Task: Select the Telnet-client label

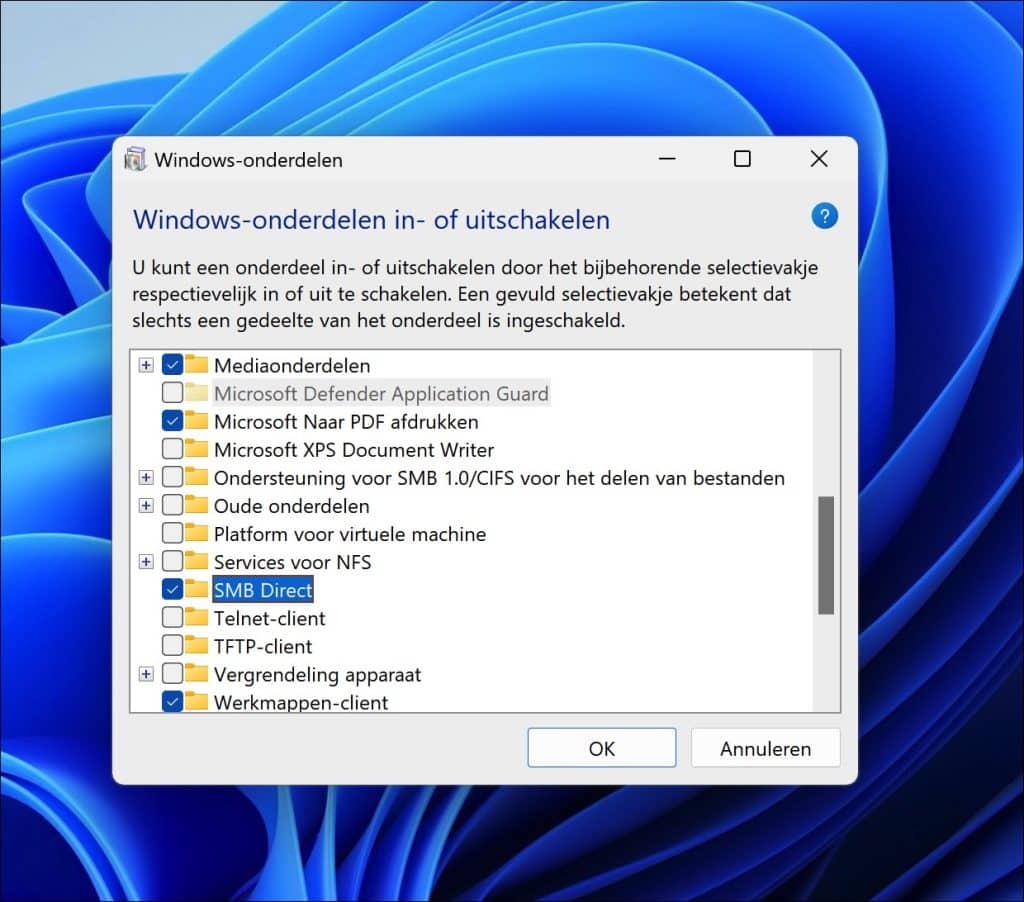Action: click(270, 618)
